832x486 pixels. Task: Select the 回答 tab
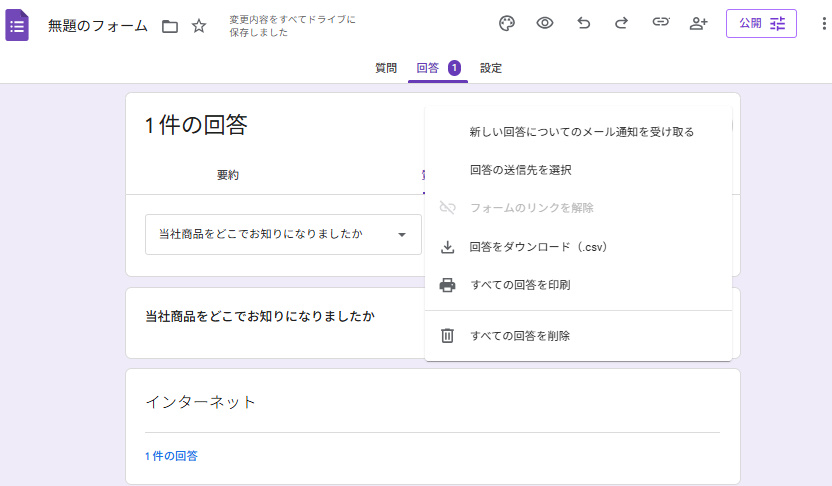pyautogui.click(x=428, y=68)
